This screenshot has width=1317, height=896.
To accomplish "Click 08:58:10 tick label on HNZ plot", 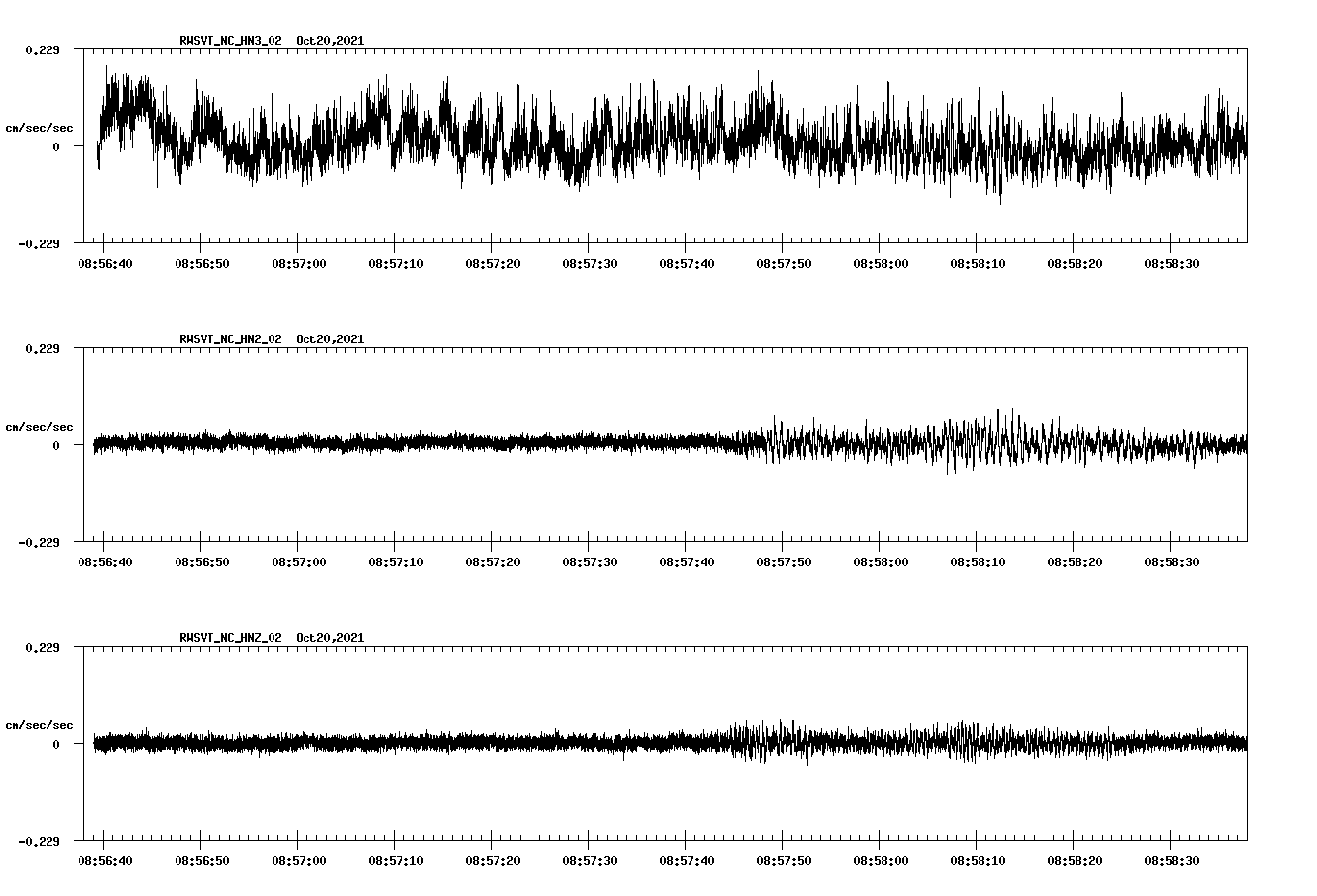I will (x=978, y=861).
